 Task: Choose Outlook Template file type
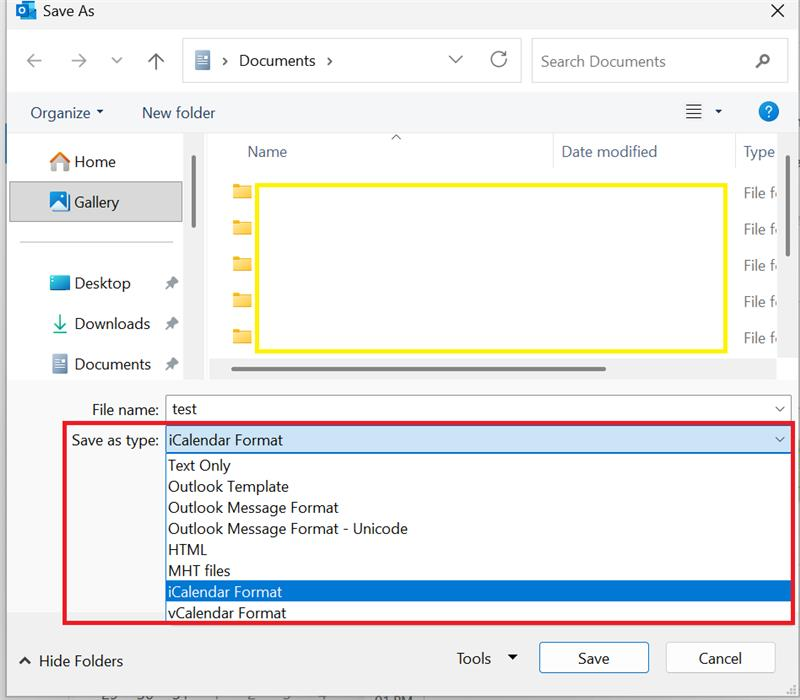coord(478,486)
